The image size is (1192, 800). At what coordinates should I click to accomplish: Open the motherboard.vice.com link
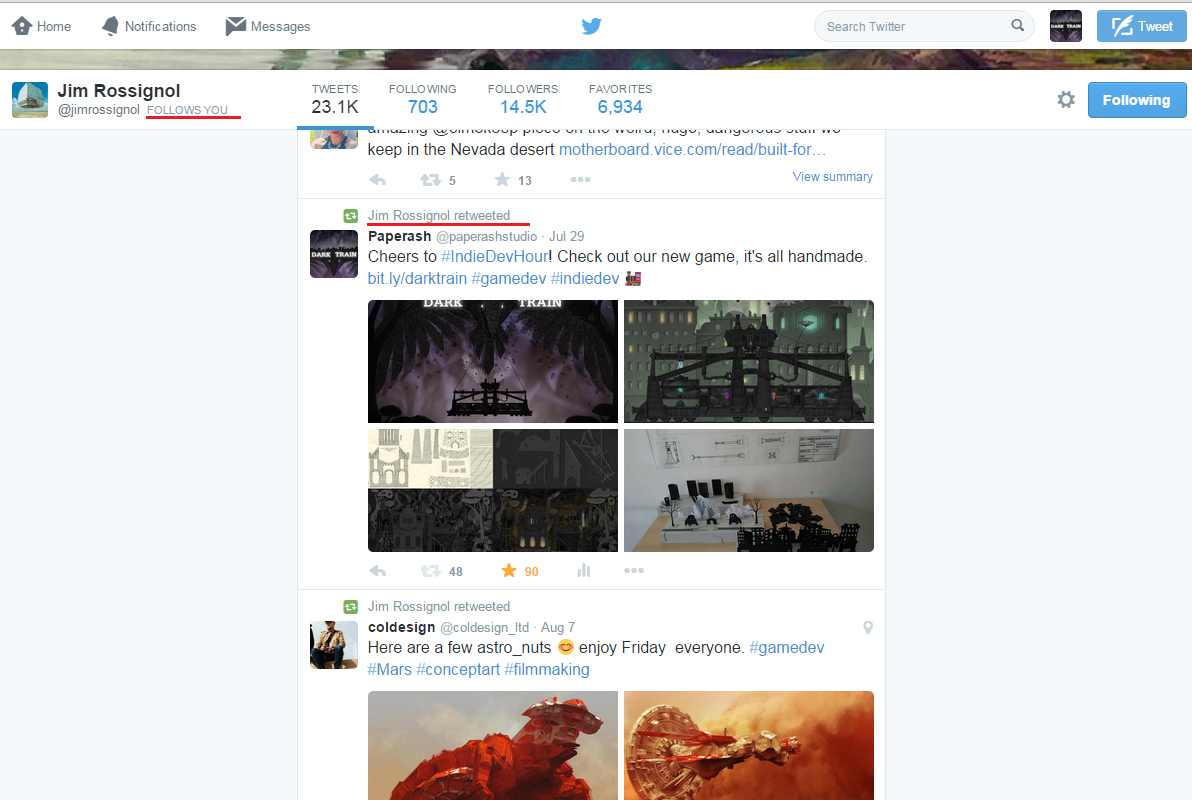pyautogui.click(x=693, y=150)
